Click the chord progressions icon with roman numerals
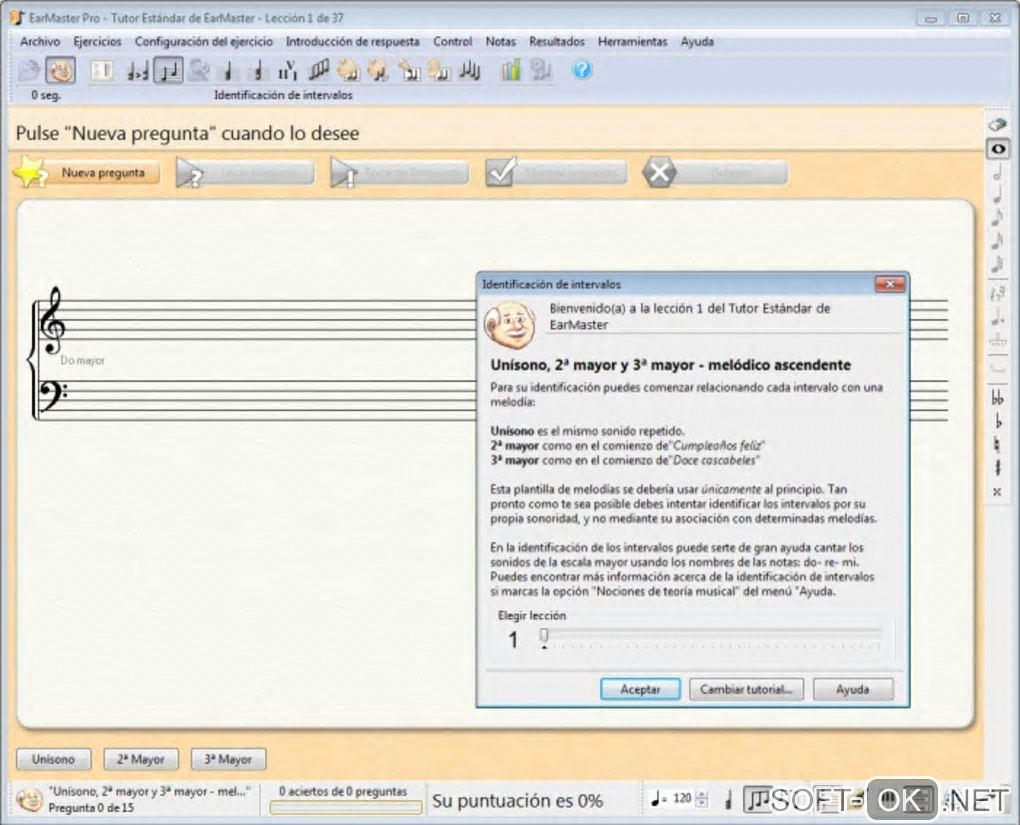The height and width of the screenshot is (825, 1020). tap(287, 70)
